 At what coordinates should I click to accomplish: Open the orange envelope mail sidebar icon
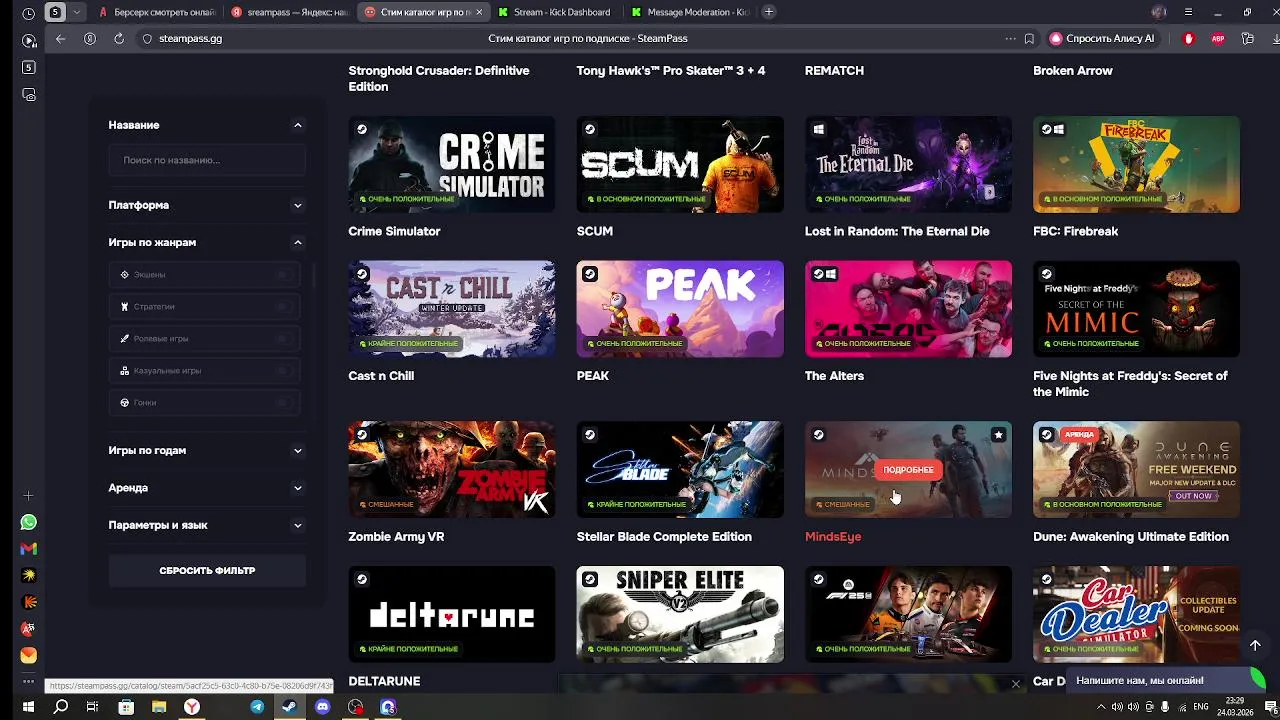[x=28, y=655]
